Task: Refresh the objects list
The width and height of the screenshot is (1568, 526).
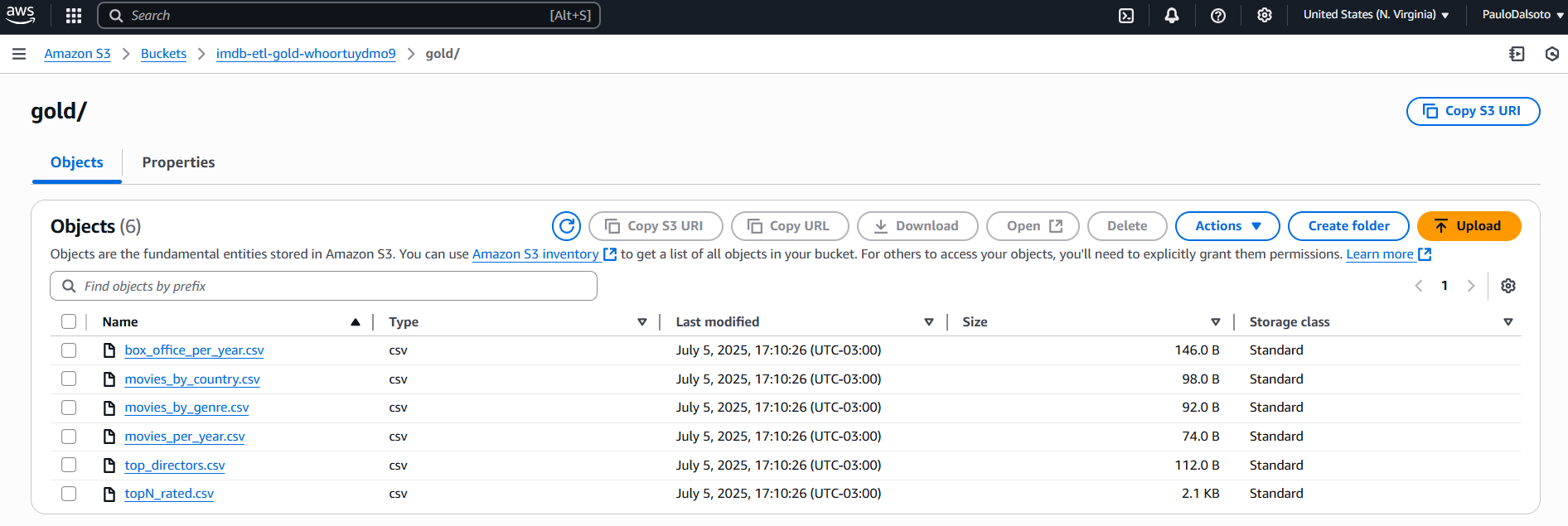Action: (x=567, y=226)
